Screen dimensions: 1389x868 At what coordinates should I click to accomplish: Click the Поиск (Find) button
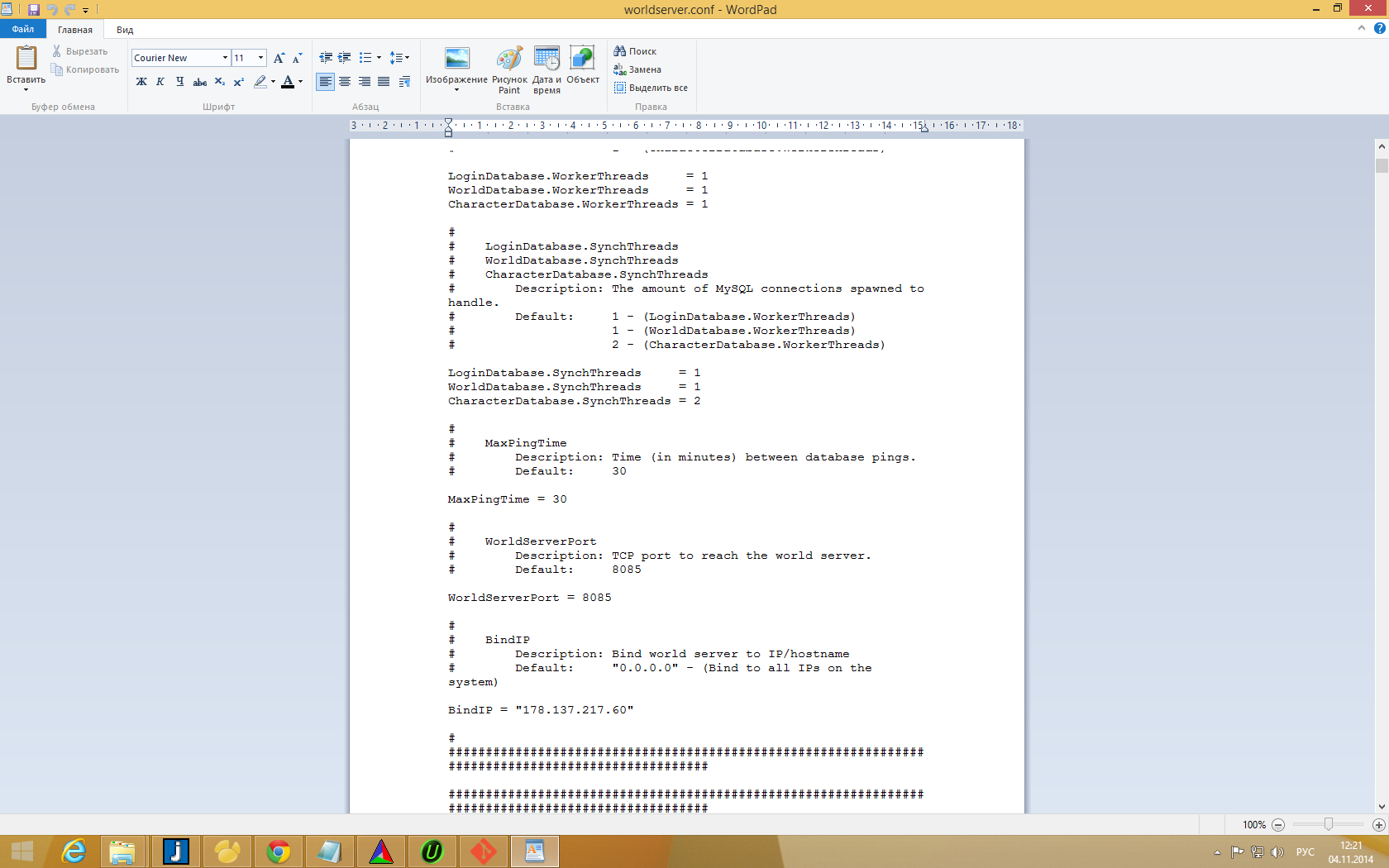635,51
